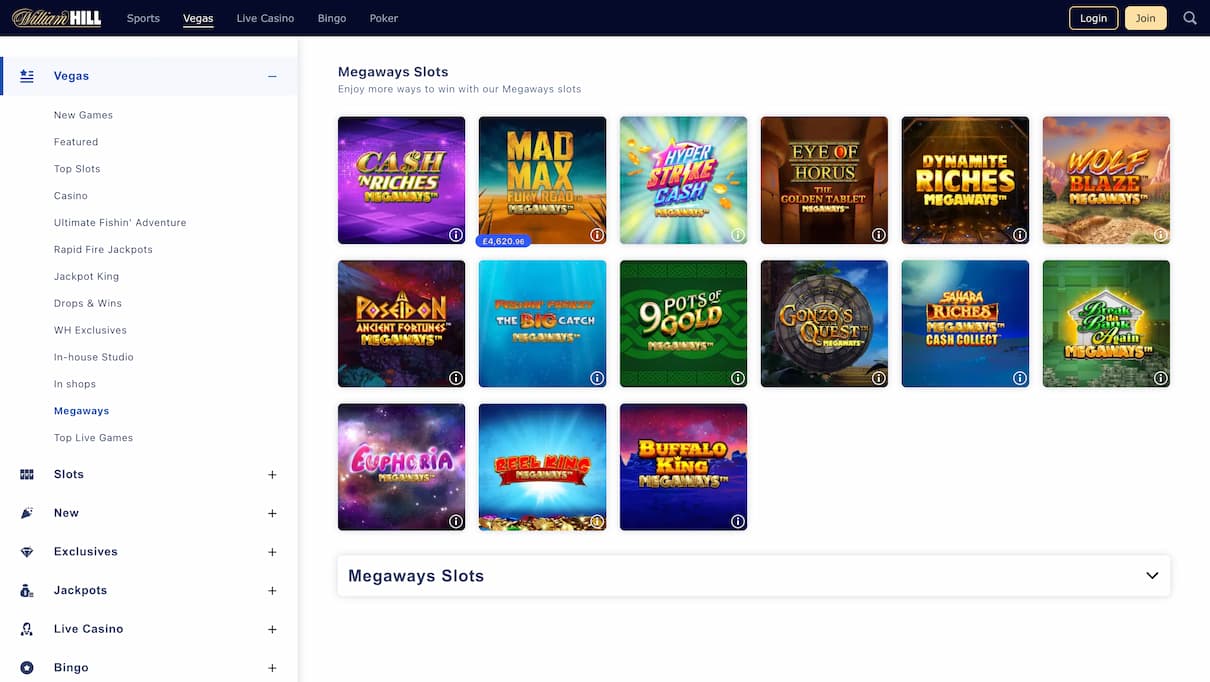Click the Exclusives diamond icon

click(27, 552)
